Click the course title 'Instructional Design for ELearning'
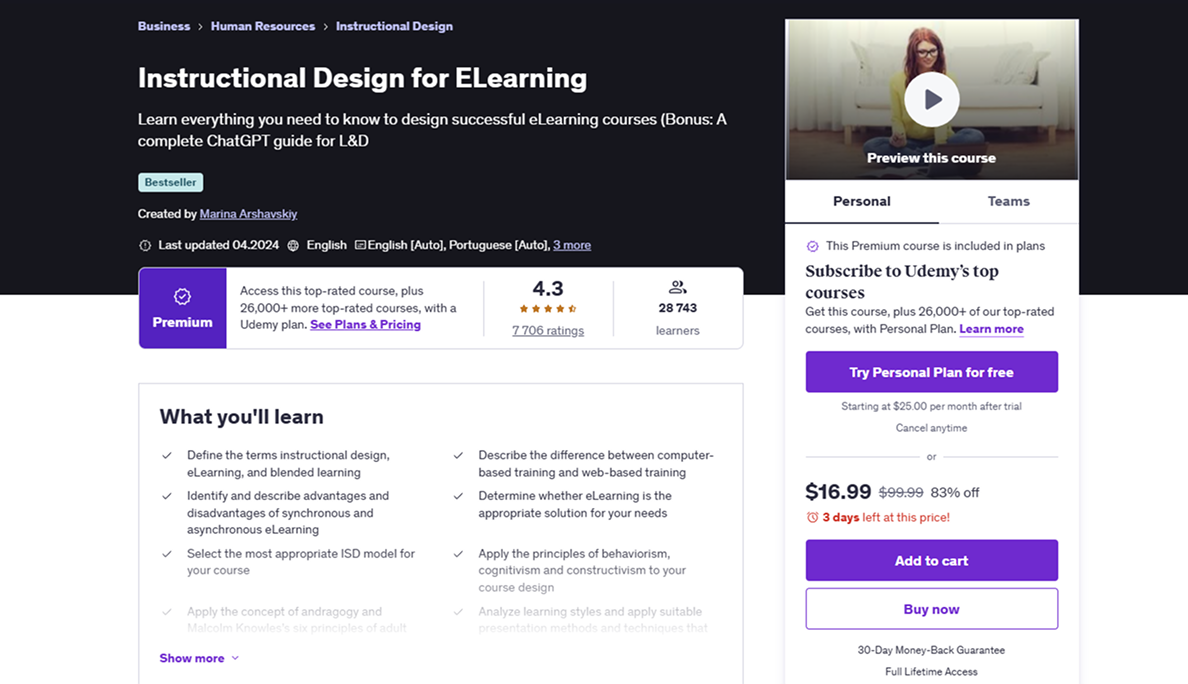1188x684 pixels. coord(362,78)
